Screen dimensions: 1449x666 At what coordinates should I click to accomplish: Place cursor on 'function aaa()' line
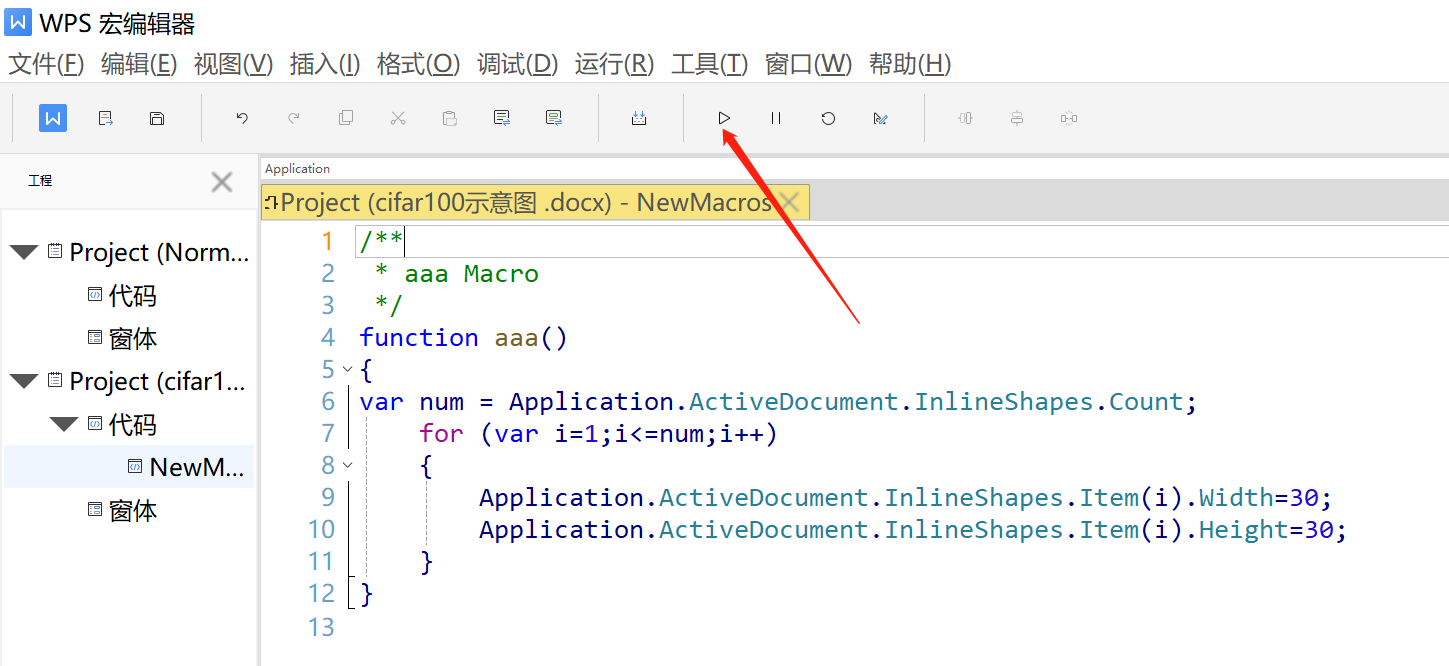click(463, 338)
